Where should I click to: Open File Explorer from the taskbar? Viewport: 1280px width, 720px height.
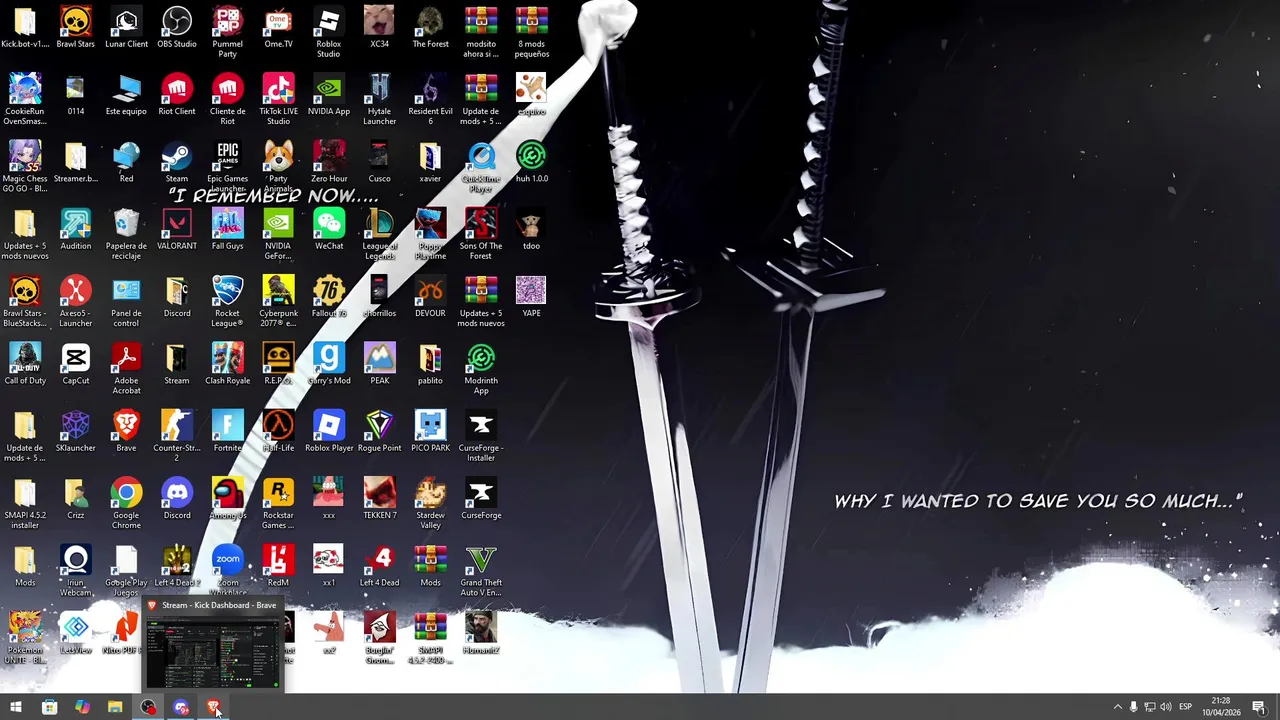tap(115, 707)
